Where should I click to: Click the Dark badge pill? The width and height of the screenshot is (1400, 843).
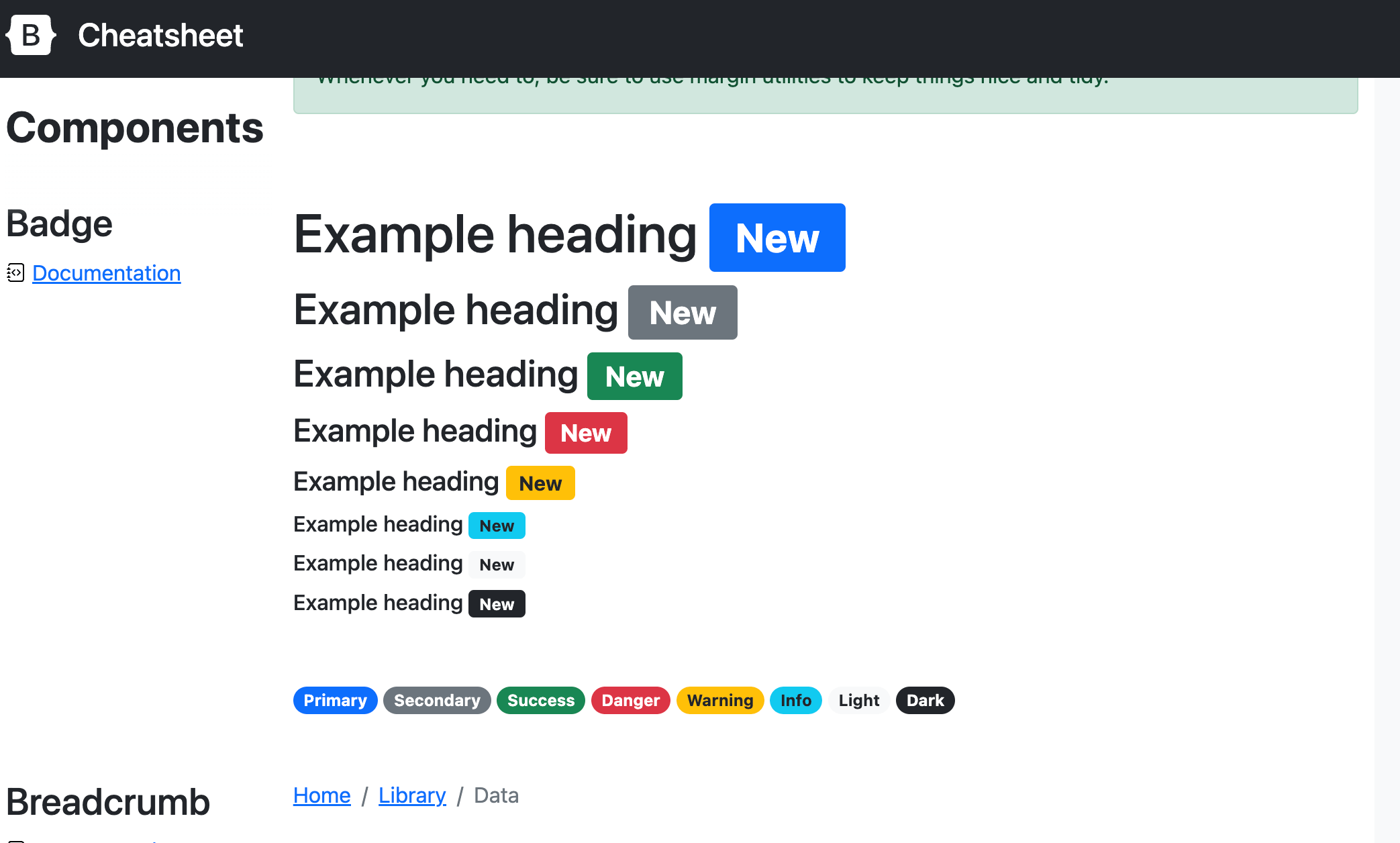click(925, 700)
